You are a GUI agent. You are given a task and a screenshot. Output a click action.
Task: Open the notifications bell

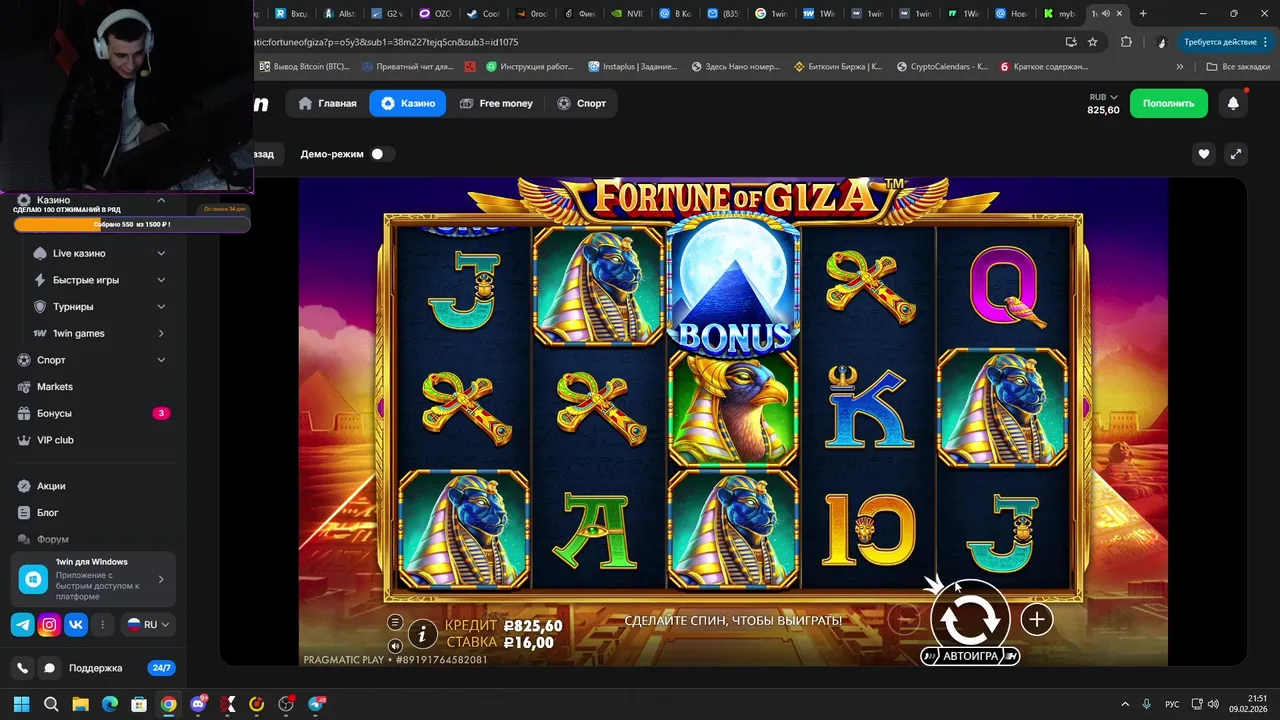tap(1233, 103)
